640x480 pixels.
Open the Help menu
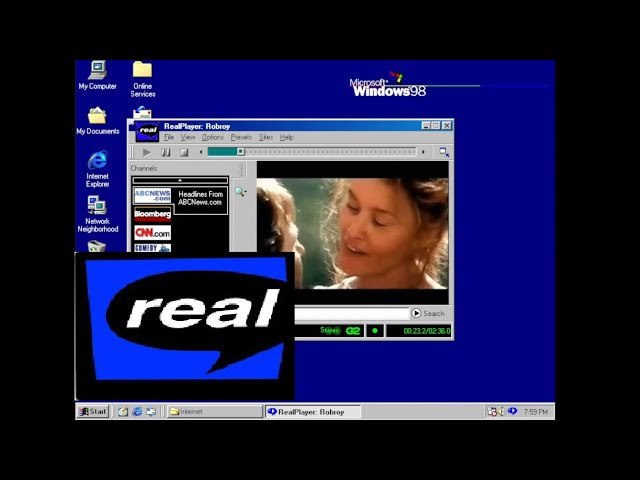pos(287,138)
